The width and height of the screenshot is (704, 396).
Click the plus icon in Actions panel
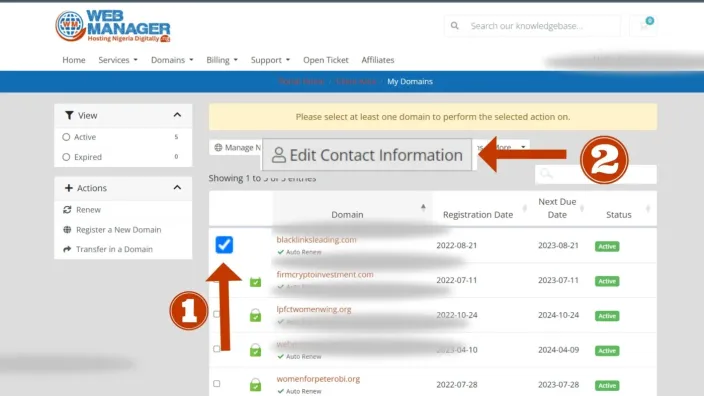tap(69, 188)
